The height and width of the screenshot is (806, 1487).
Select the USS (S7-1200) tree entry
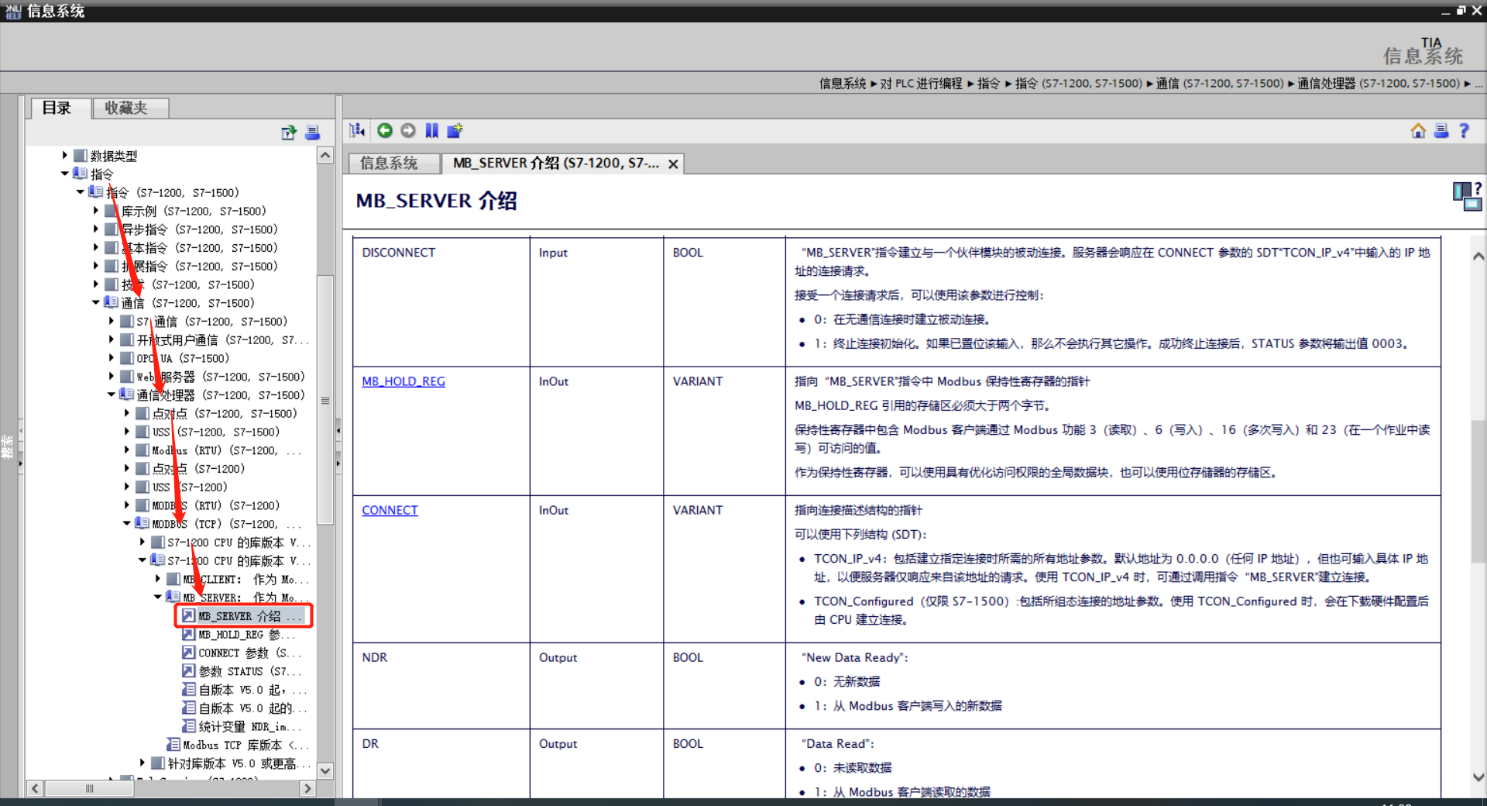pyautogui.click(x=190, y=487)
